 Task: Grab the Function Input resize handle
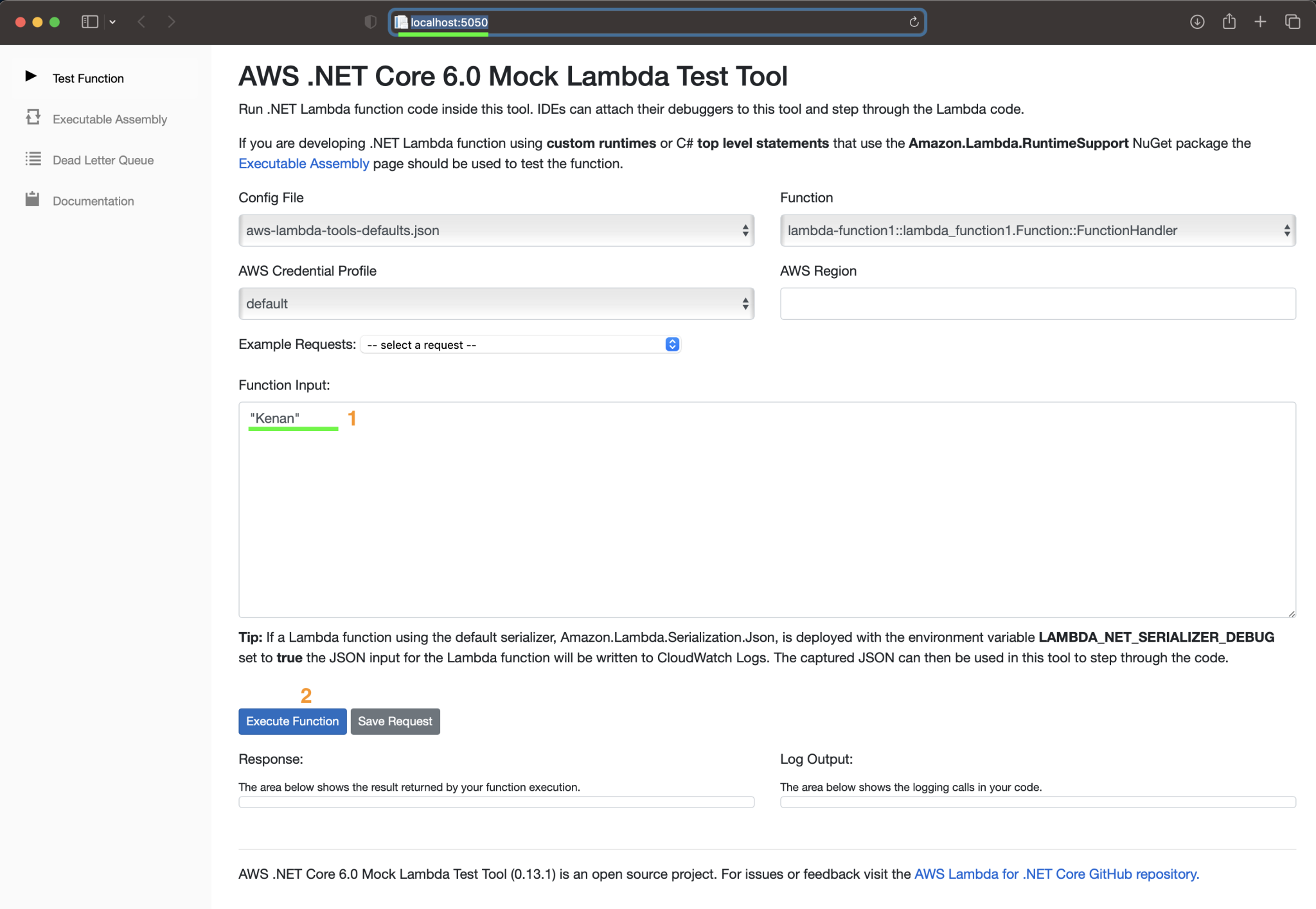[x=1291, y=613]
